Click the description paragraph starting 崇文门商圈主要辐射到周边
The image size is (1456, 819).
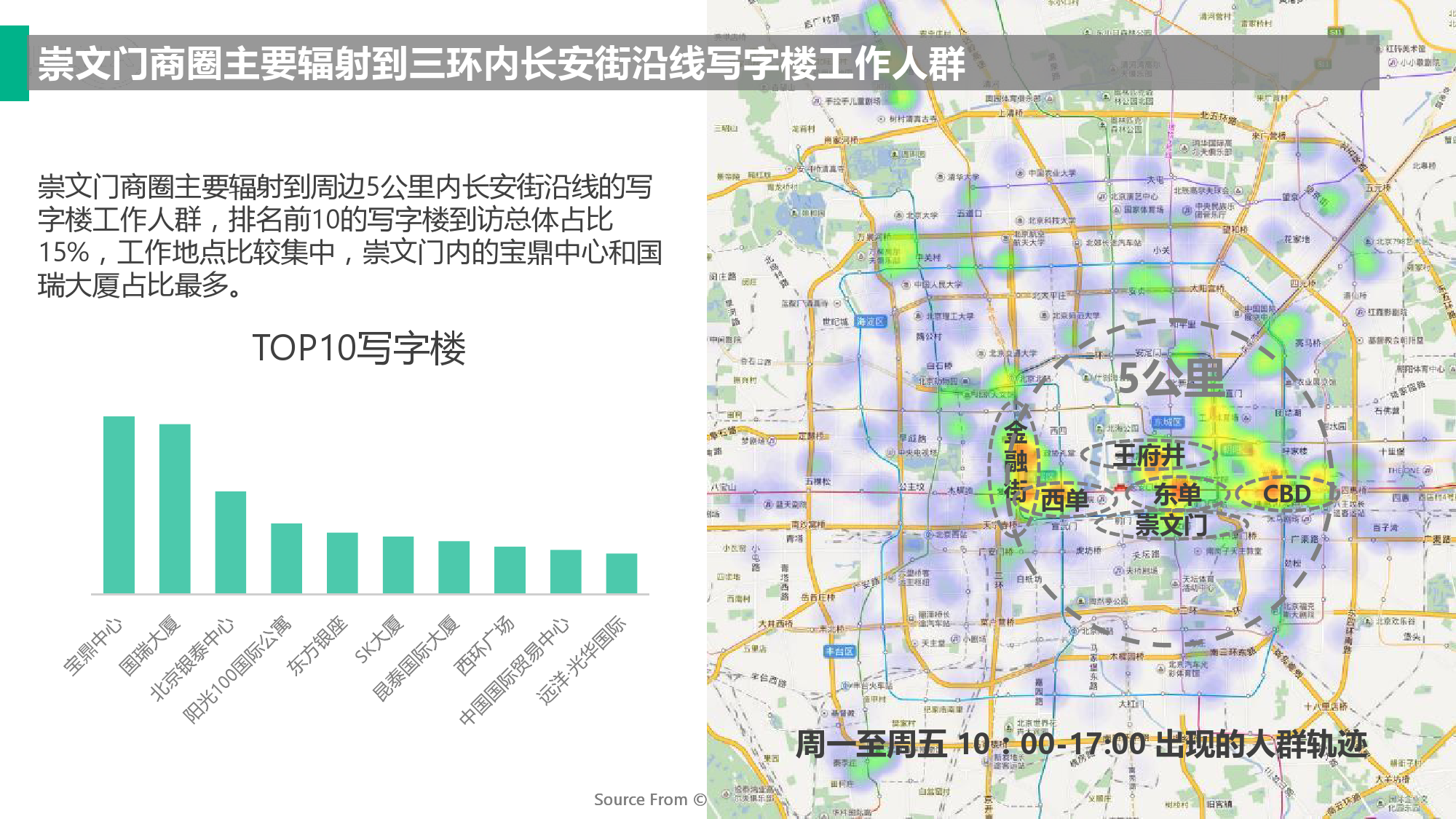click(x=349, y=236)
